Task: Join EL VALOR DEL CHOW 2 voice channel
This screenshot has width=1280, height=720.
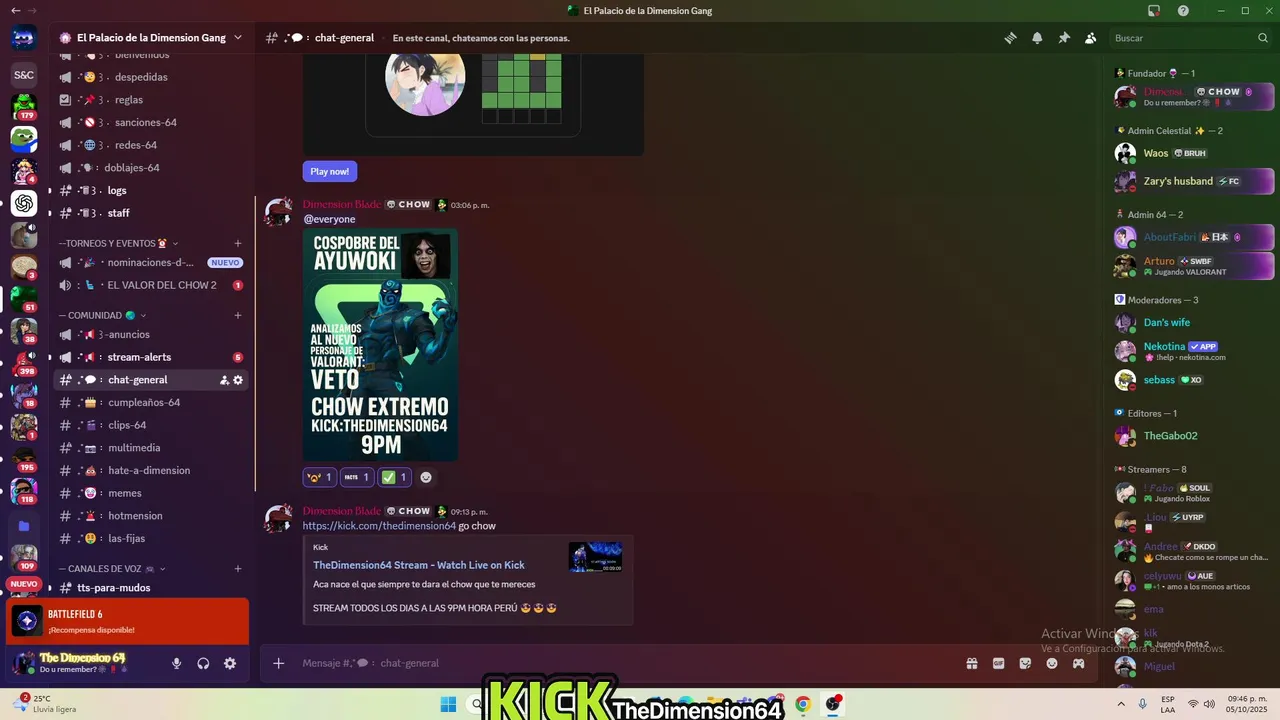Action: [151, 285]
